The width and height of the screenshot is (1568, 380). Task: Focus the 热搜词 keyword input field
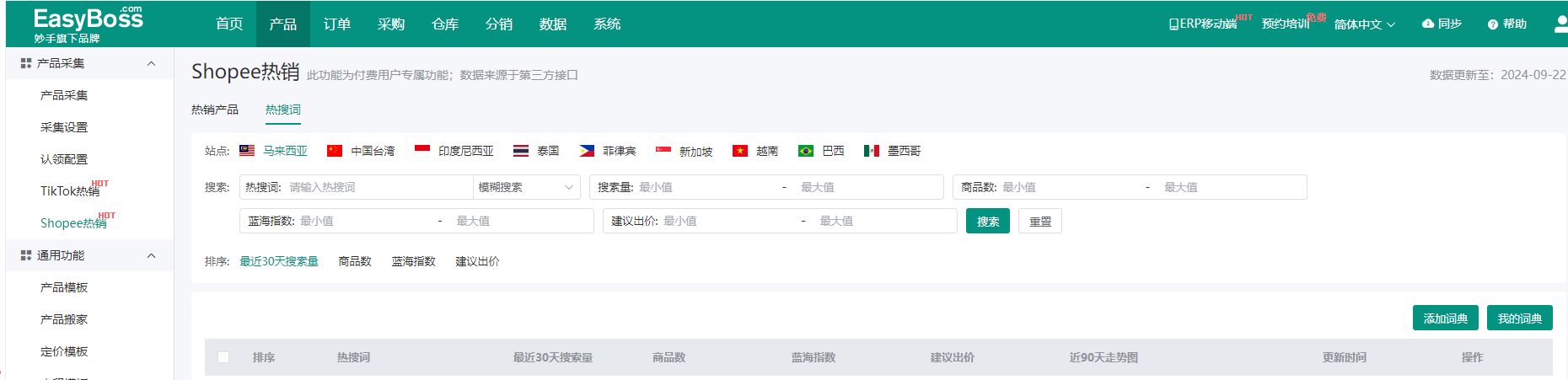pos(378,187)
